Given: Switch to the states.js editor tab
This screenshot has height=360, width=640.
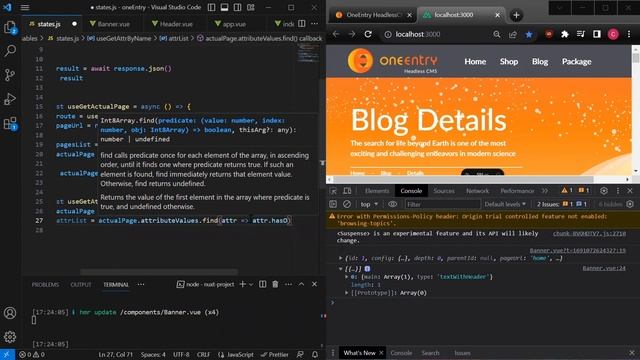Looking at the screenshot, I should (49, 24).
